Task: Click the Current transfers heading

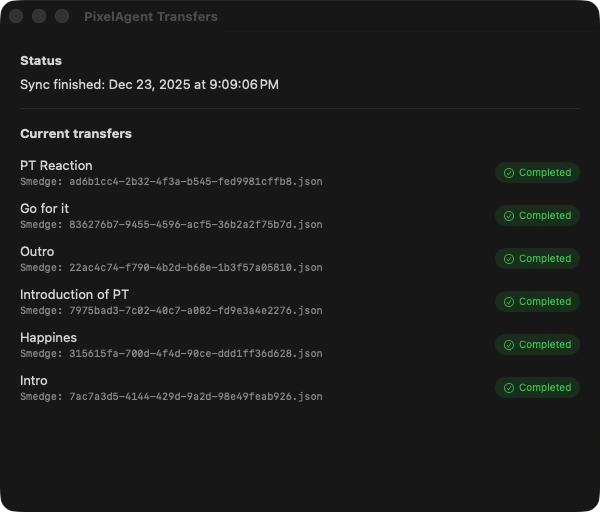Action: click(76, 133)
